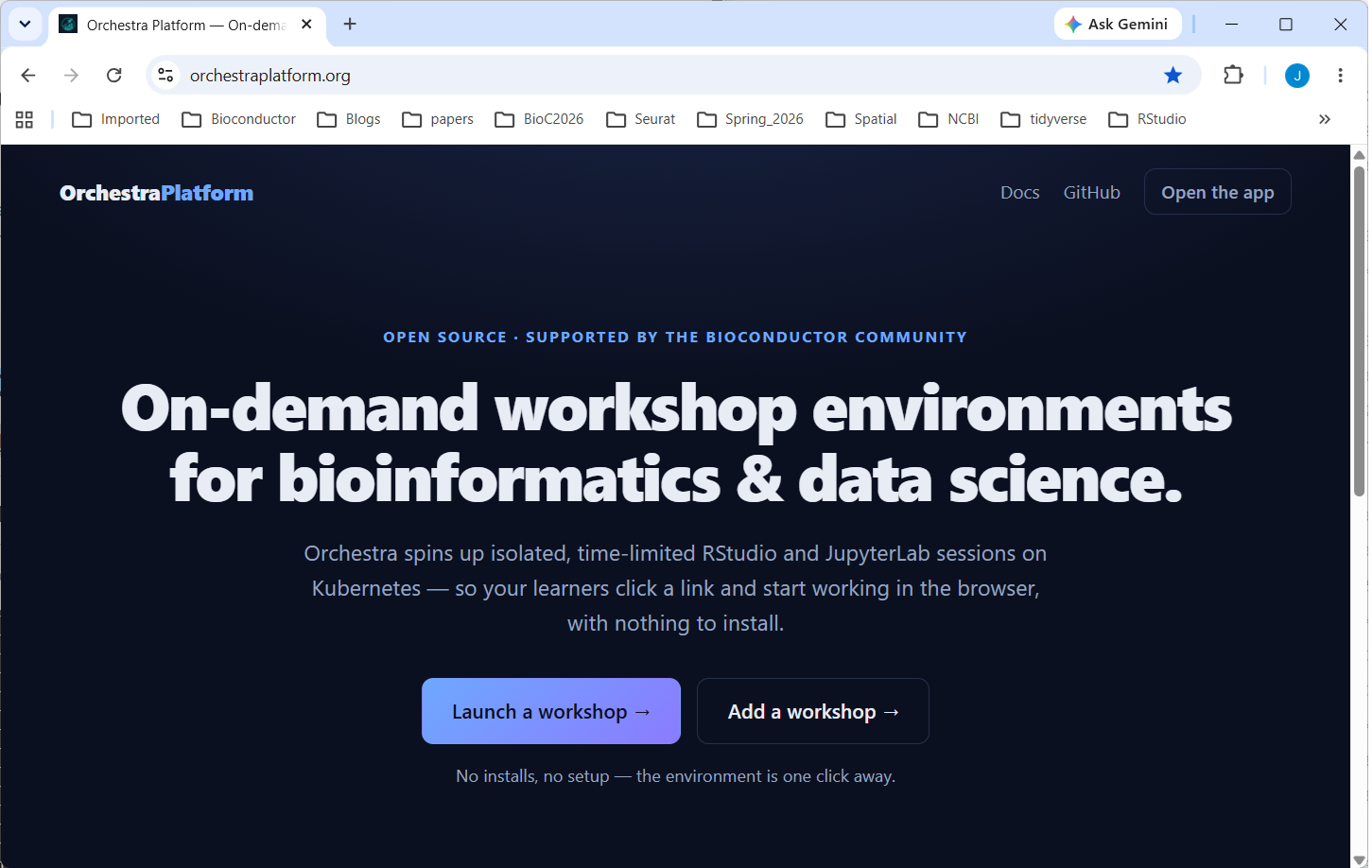The image size is (1372, 868).
Task: Open the apps grid icon in bookmarks bar
Action: click(x=25, y=119)
